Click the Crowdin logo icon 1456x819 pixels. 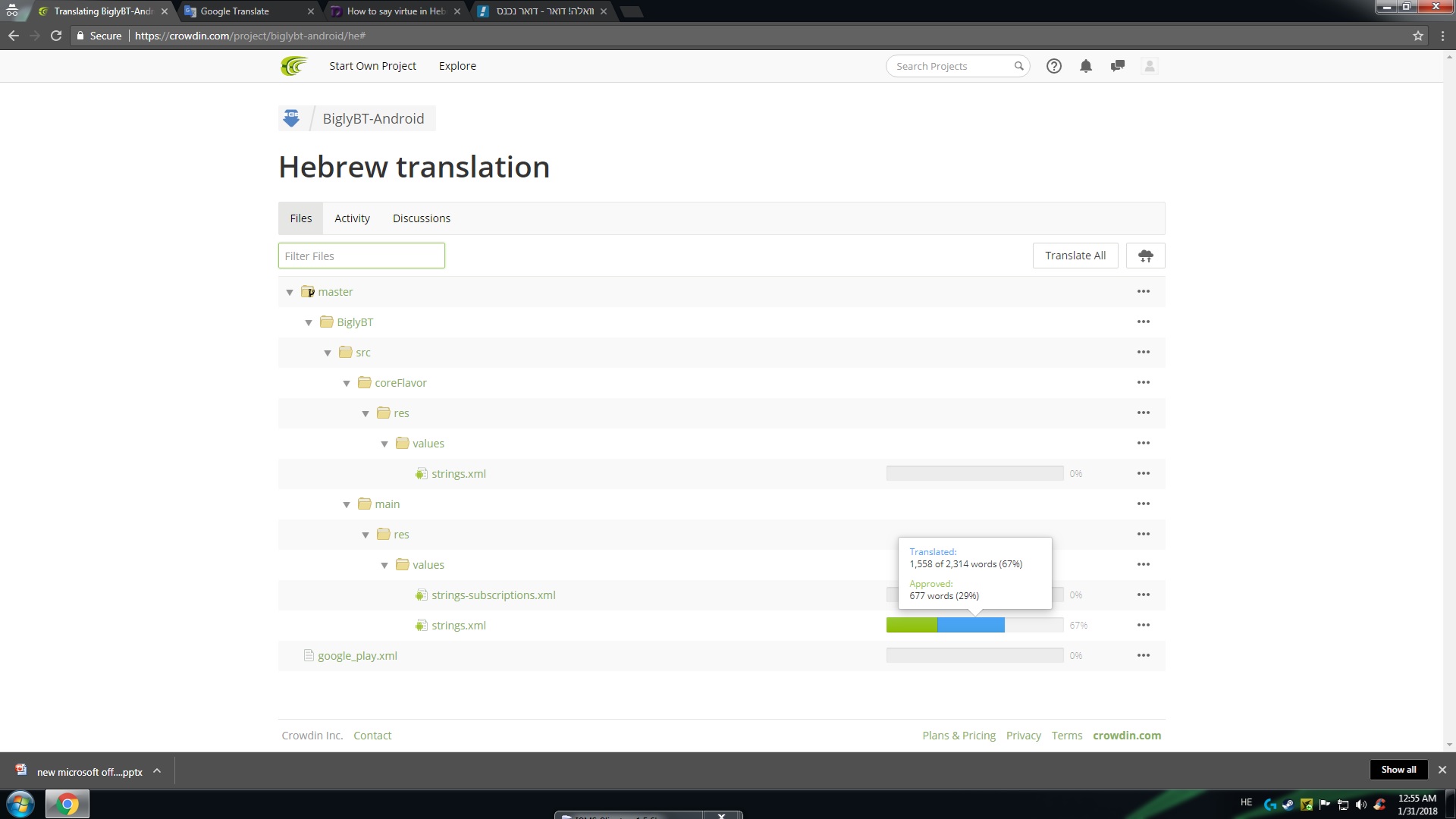point(293,66)
